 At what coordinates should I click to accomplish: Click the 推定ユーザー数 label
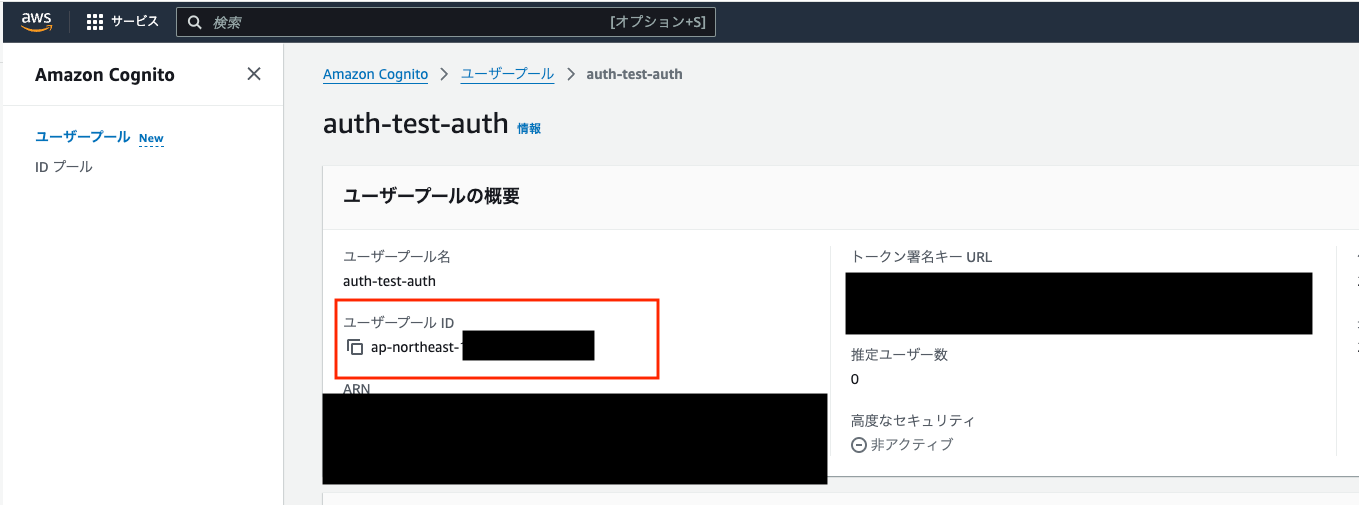[x=899, y=354]
